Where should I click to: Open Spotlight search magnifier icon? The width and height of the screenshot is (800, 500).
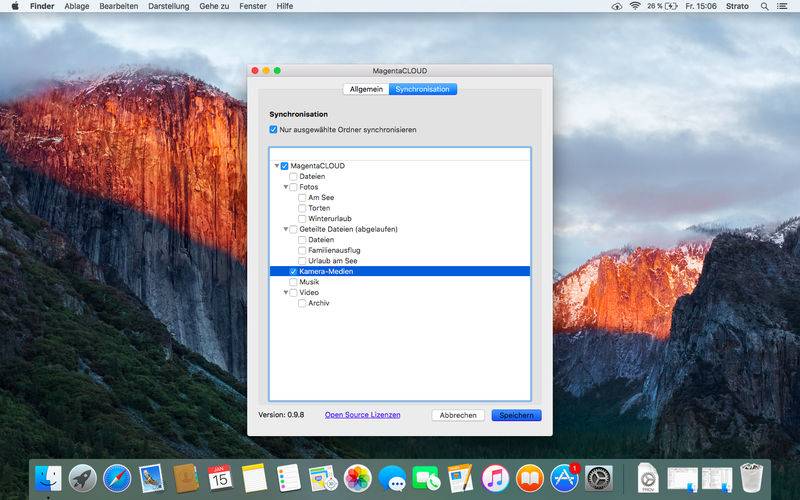pos(763,6)
